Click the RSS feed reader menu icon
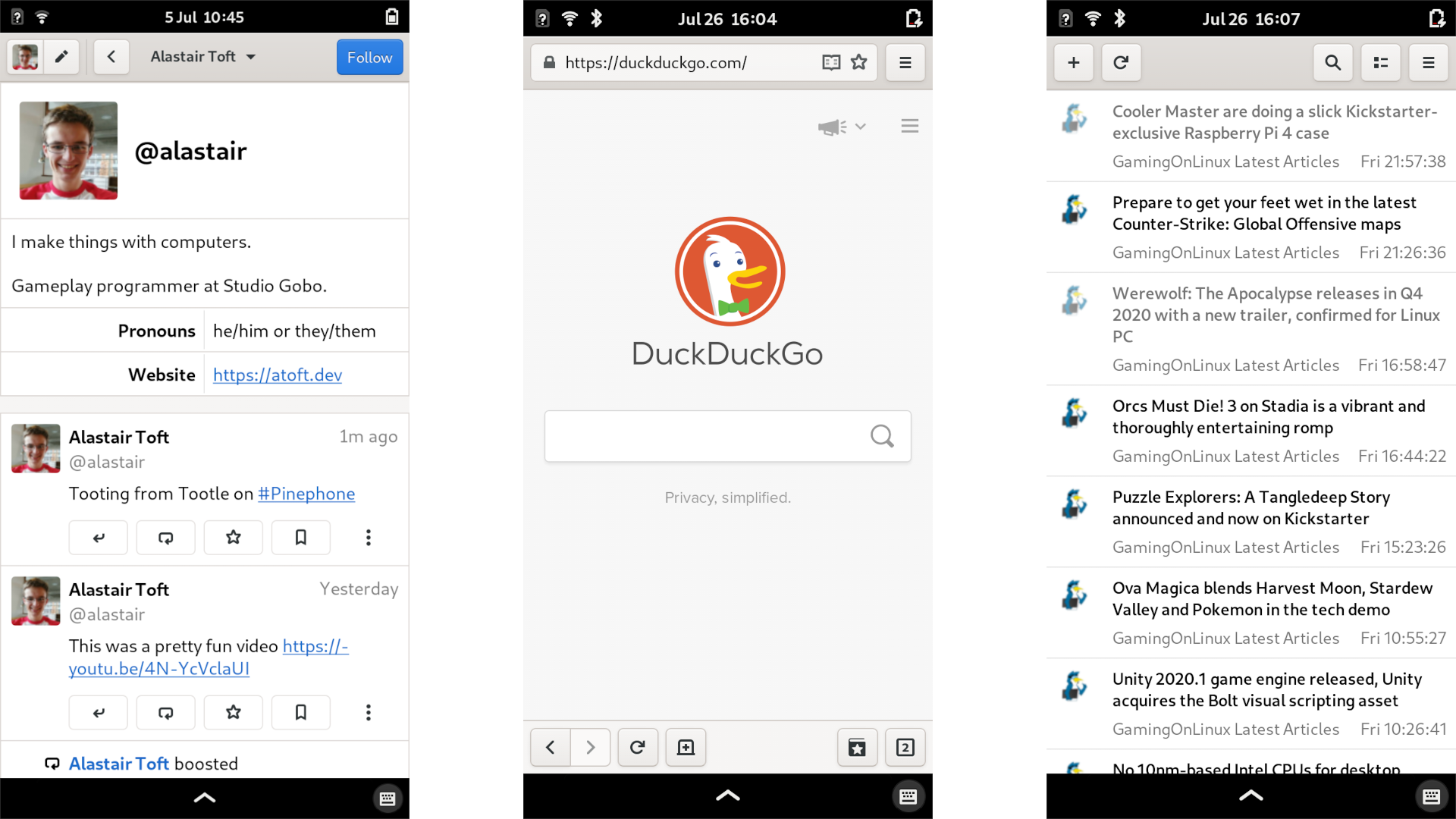Viewport: 1456px width, 819px height. pos(1431,62)
